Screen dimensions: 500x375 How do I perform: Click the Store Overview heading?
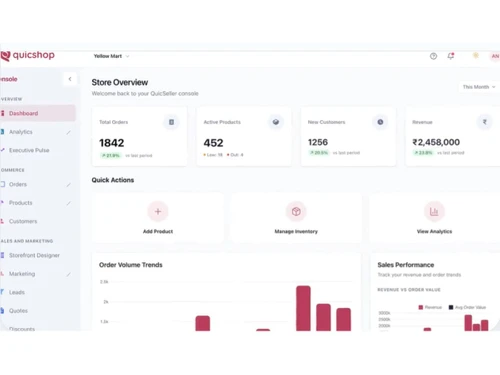[x=120, y=82]
